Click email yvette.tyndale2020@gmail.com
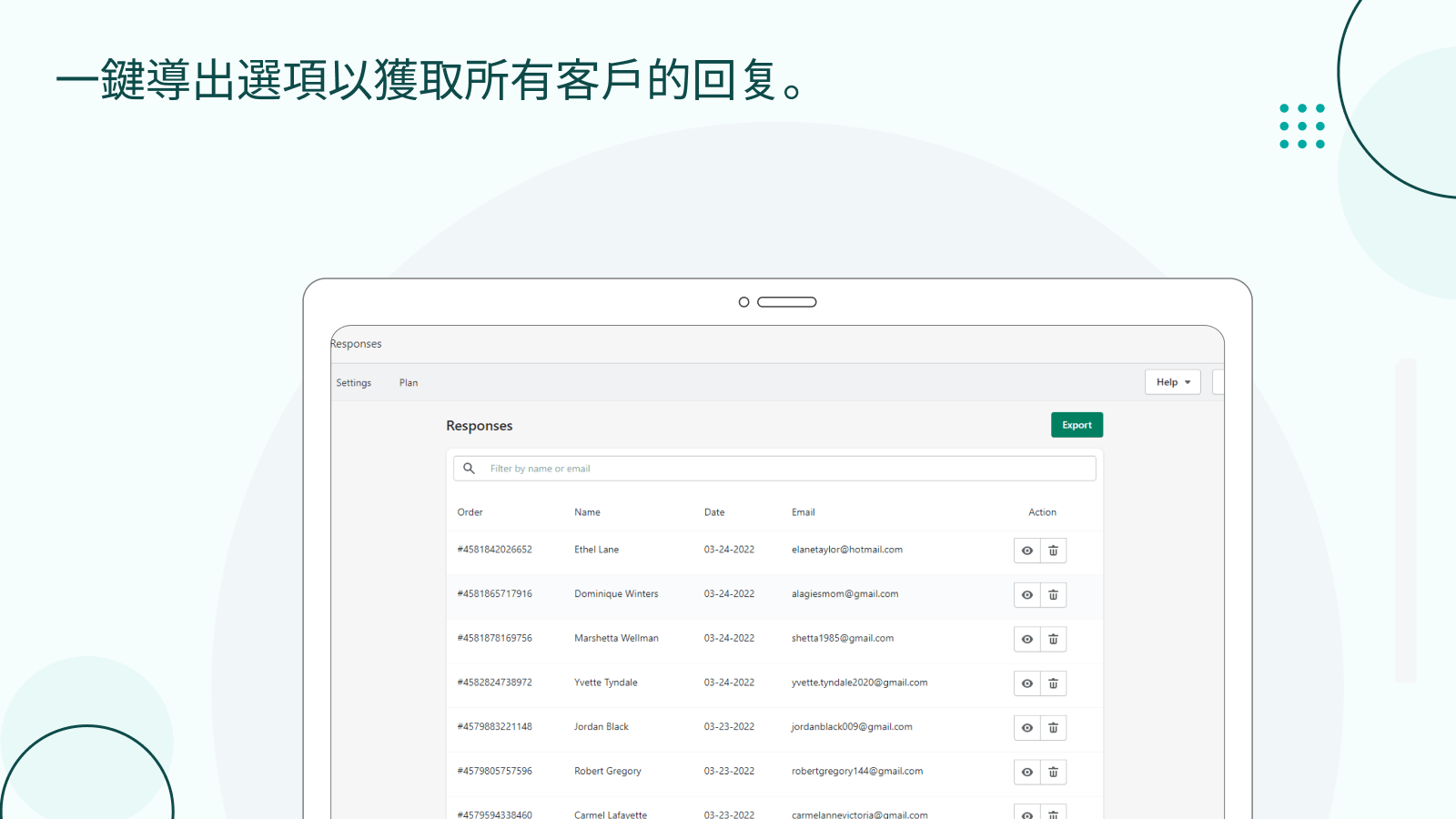The image size is (1456, 819). coord(859,682)
